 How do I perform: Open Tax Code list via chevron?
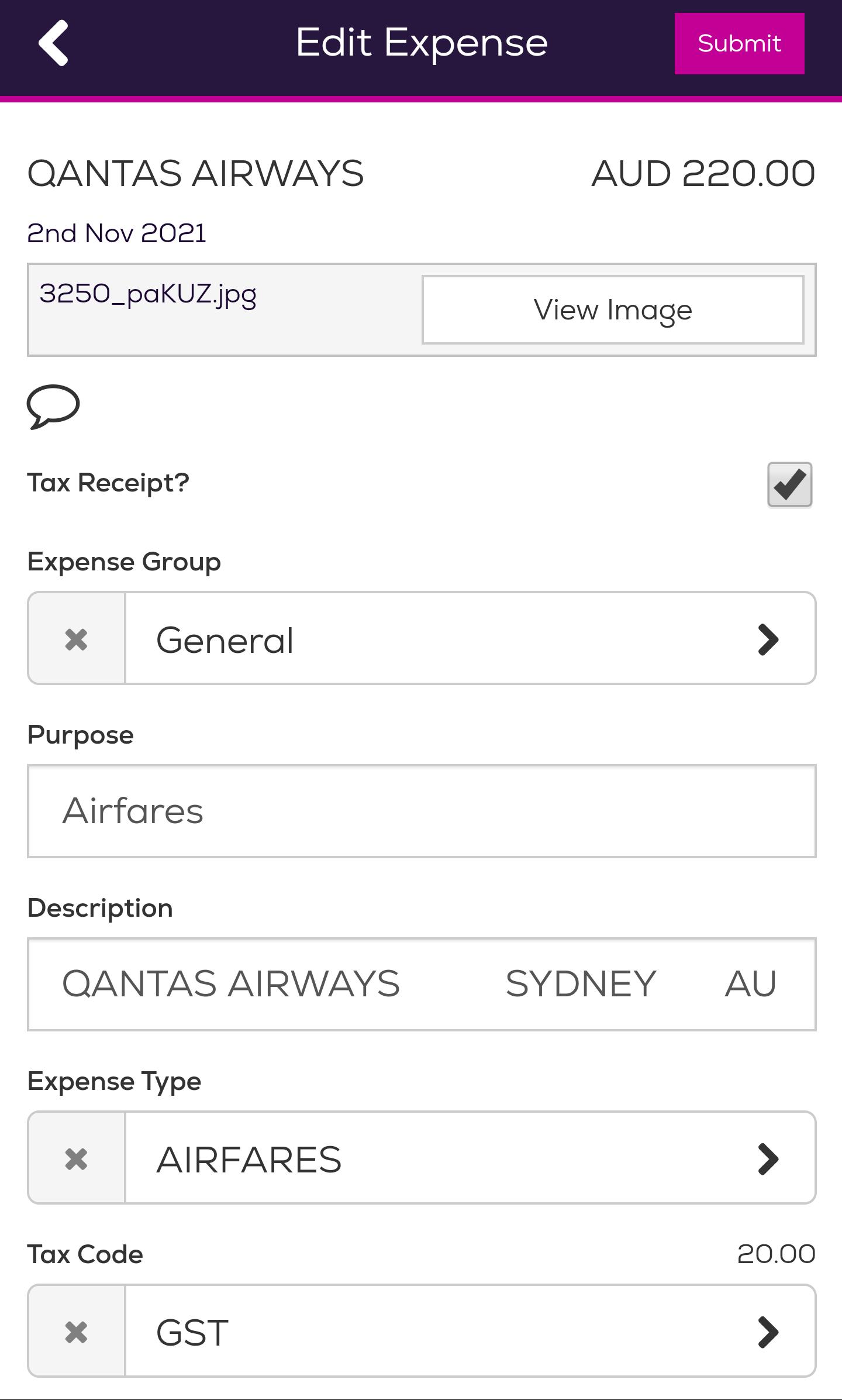[x=768, y=1332]
